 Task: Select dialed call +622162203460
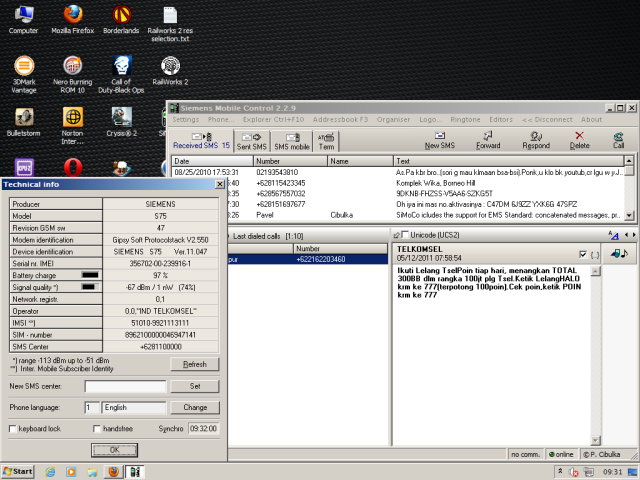pyautogui.click(x=308, y=259)
